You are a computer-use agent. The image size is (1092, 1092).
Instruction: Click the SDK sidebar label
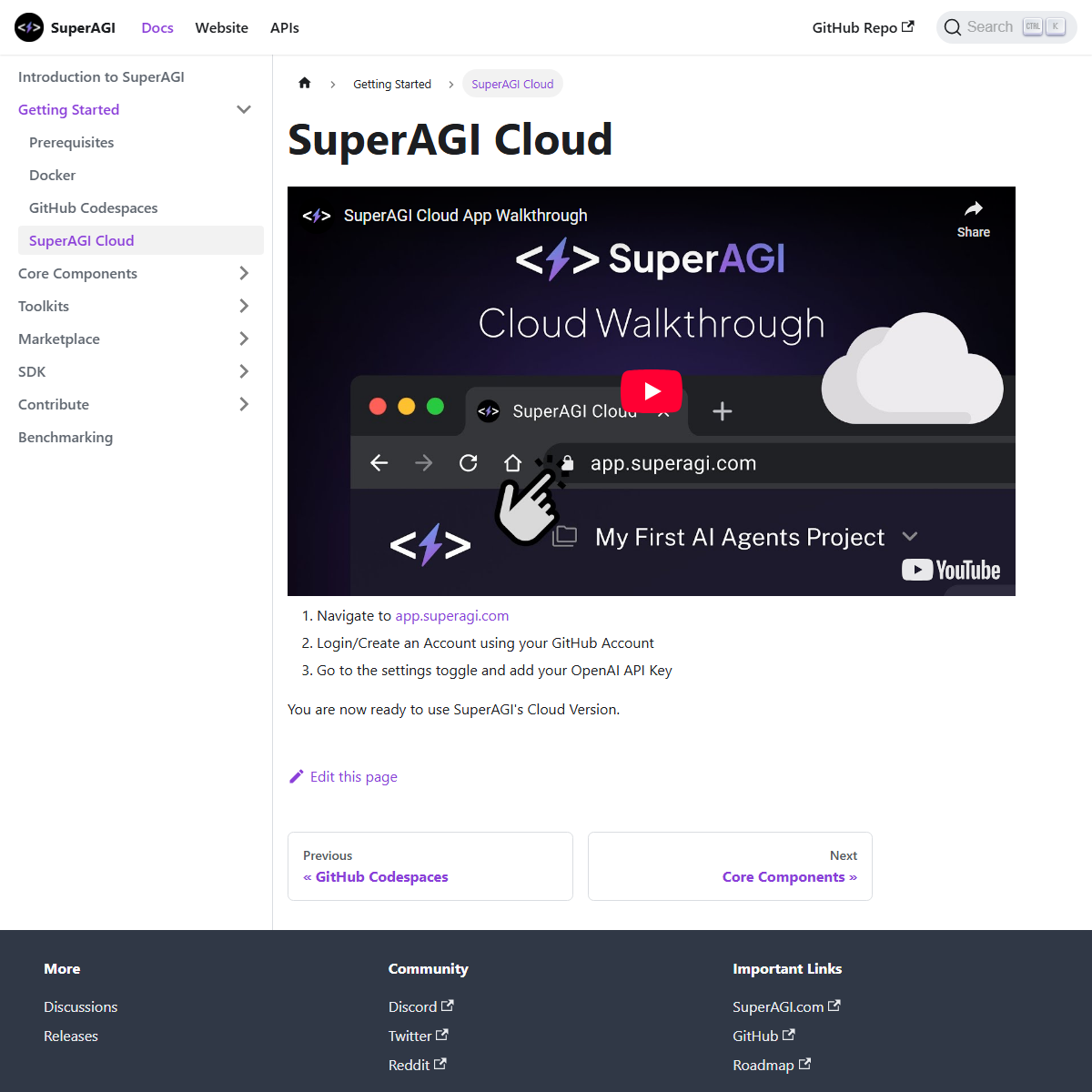pos(32,371)
